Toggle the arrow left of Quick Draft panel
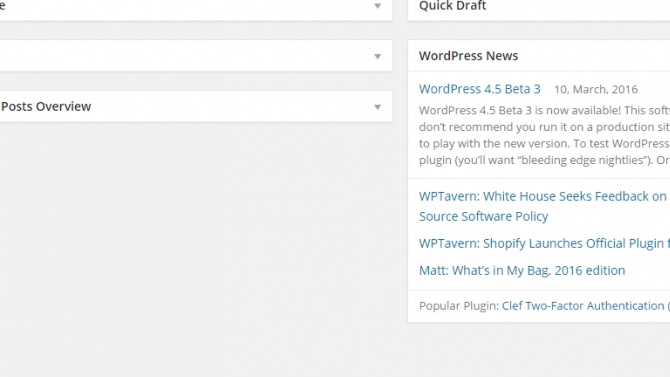The width and height of the screenshot is (670, 377). tap(377, 6)
